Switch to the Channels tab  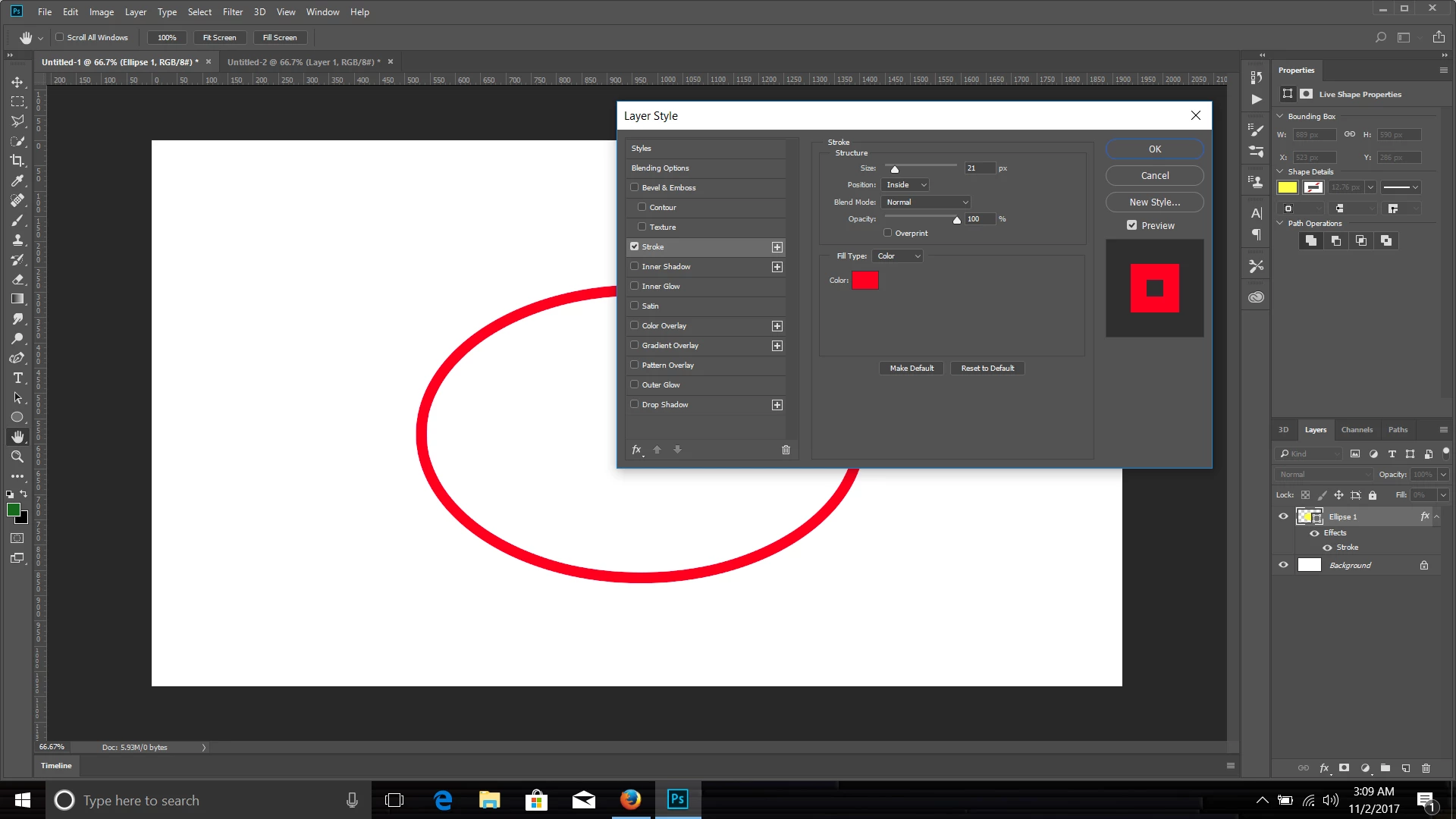[1356, 430]
